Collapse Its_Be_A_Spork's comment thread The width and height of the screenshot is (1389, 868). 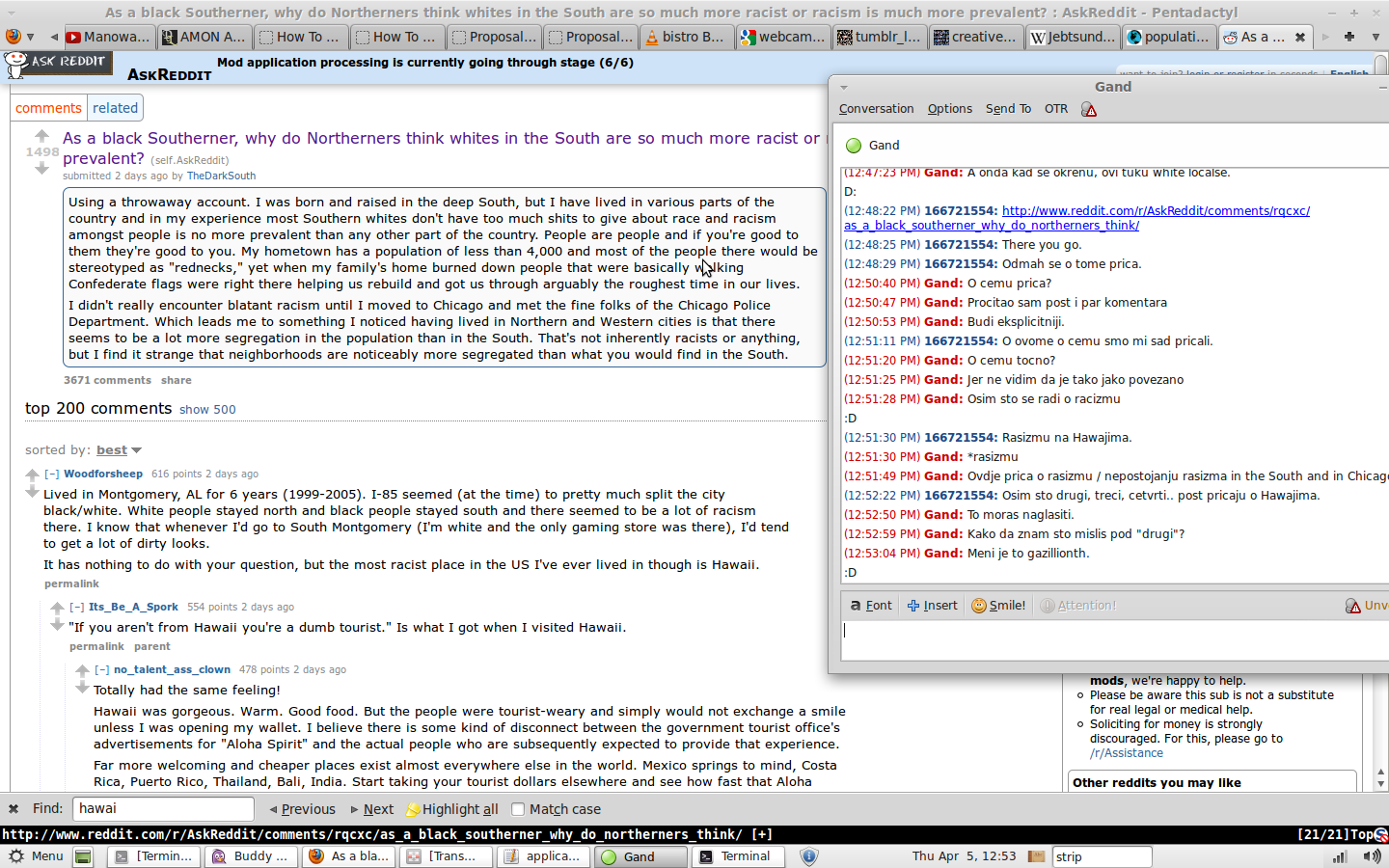(77, 607)
